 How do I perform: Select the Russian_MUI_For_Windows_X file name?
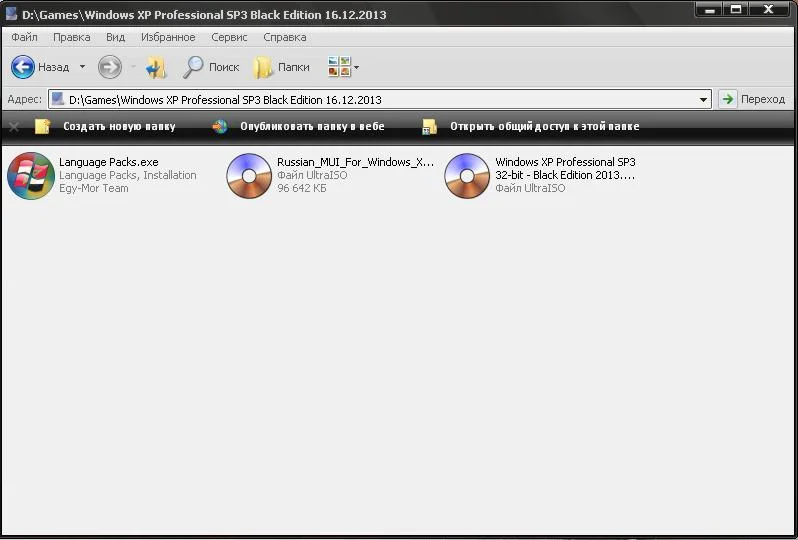point(355,162)
